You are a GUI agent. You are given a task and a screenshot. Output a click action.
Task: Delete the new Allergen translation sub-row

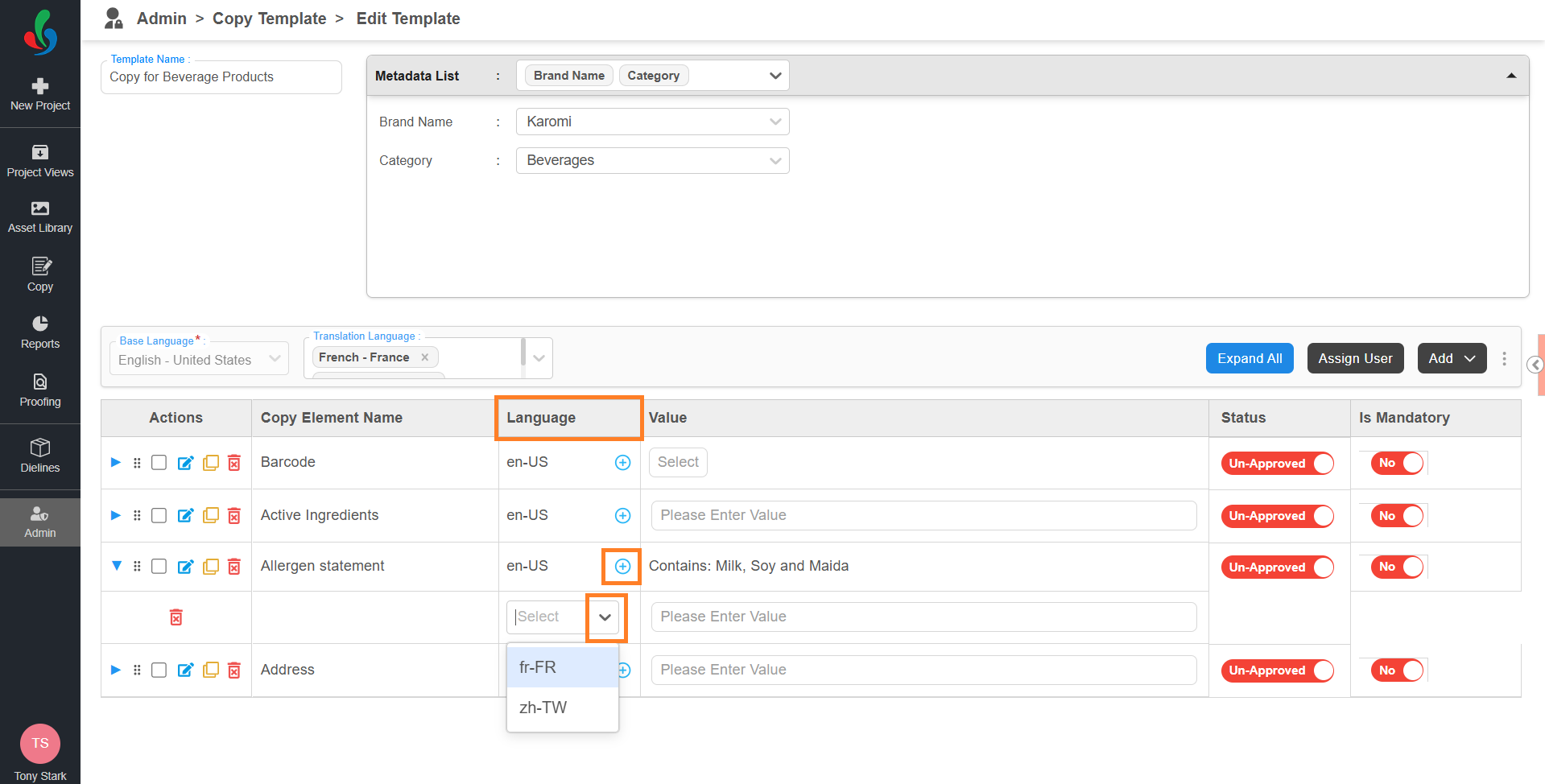point(176,617)
